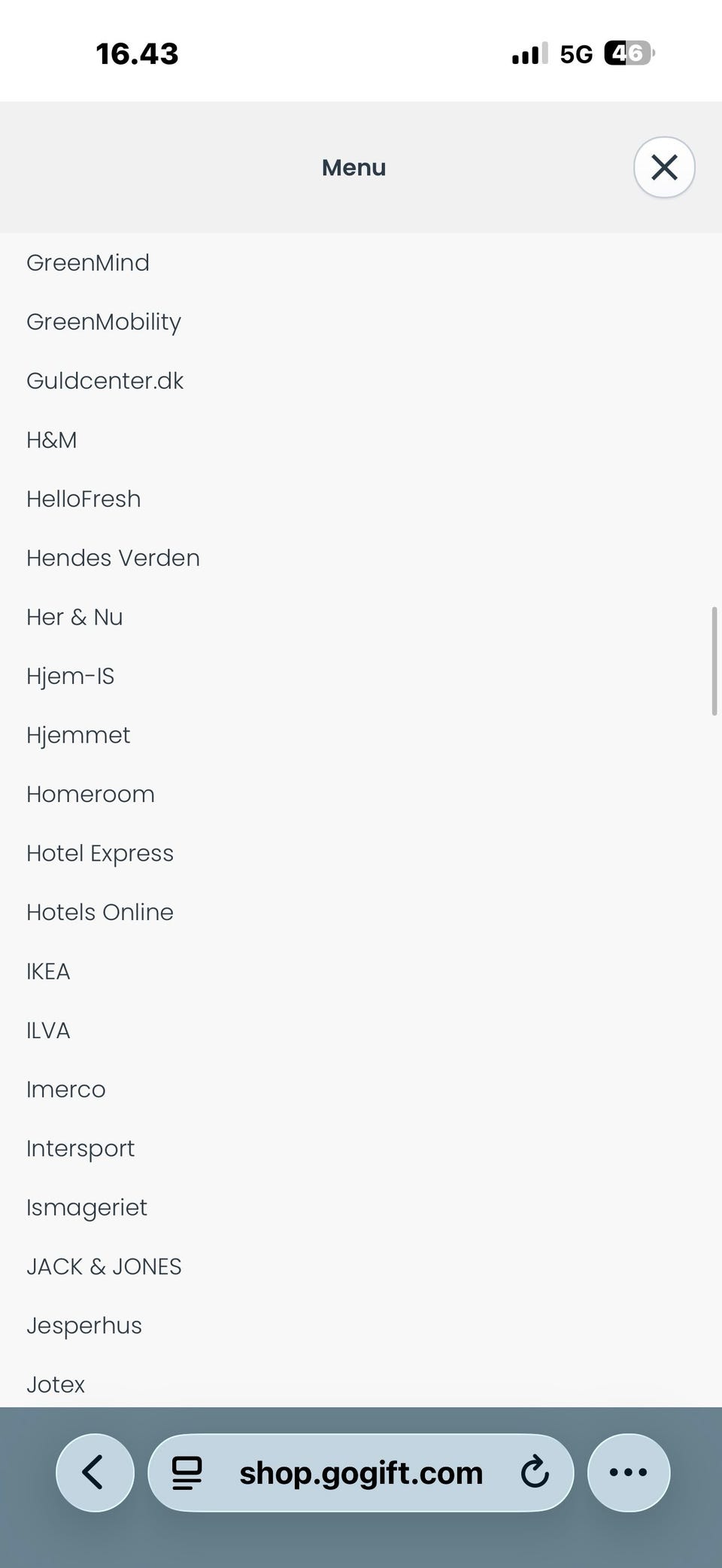Select GreenMobility from the menu
722x1568 pixels.
104,322
